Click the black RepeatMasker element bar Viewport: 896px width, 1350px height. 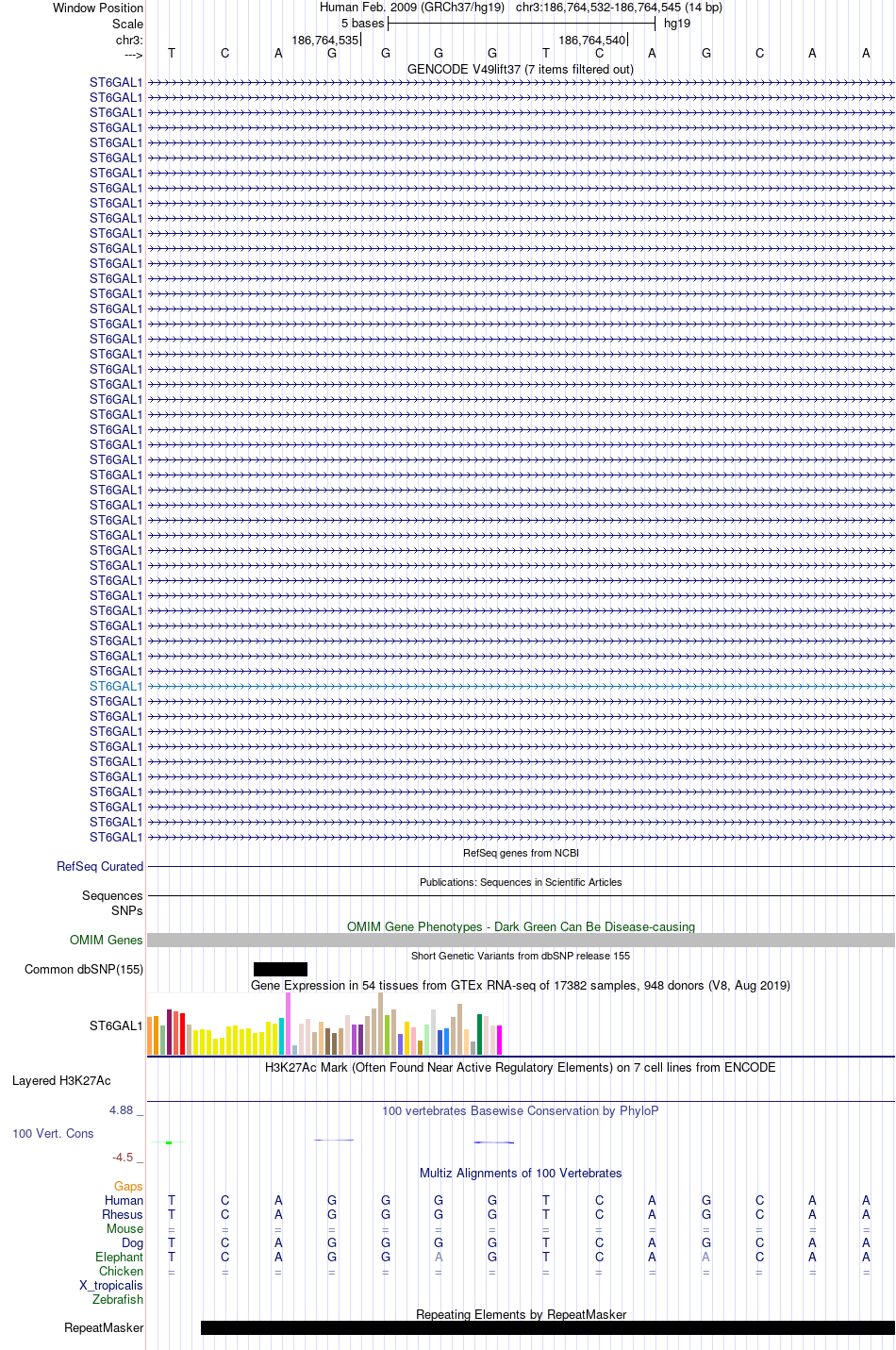(x=548, y=1327)
